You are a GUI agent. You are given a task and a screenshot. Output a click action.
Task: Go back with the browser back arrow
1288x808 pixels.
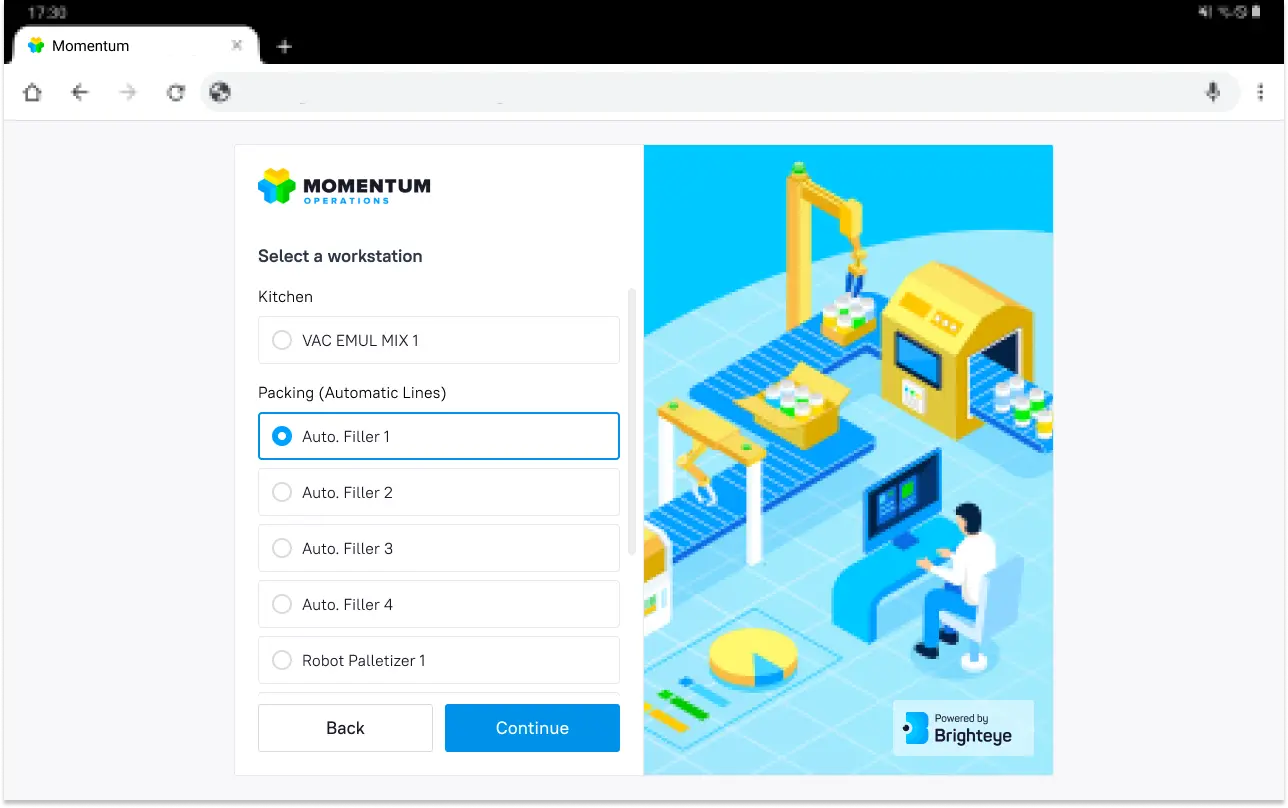click(x=80, y=93)
